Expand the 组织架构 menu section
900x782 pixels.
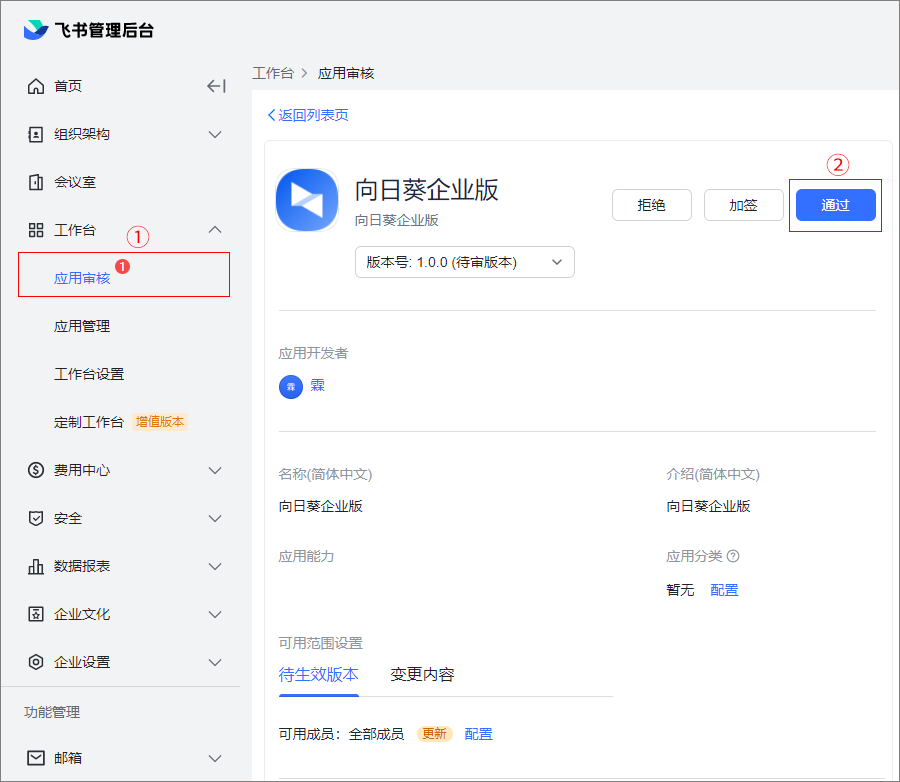[215, 134]
